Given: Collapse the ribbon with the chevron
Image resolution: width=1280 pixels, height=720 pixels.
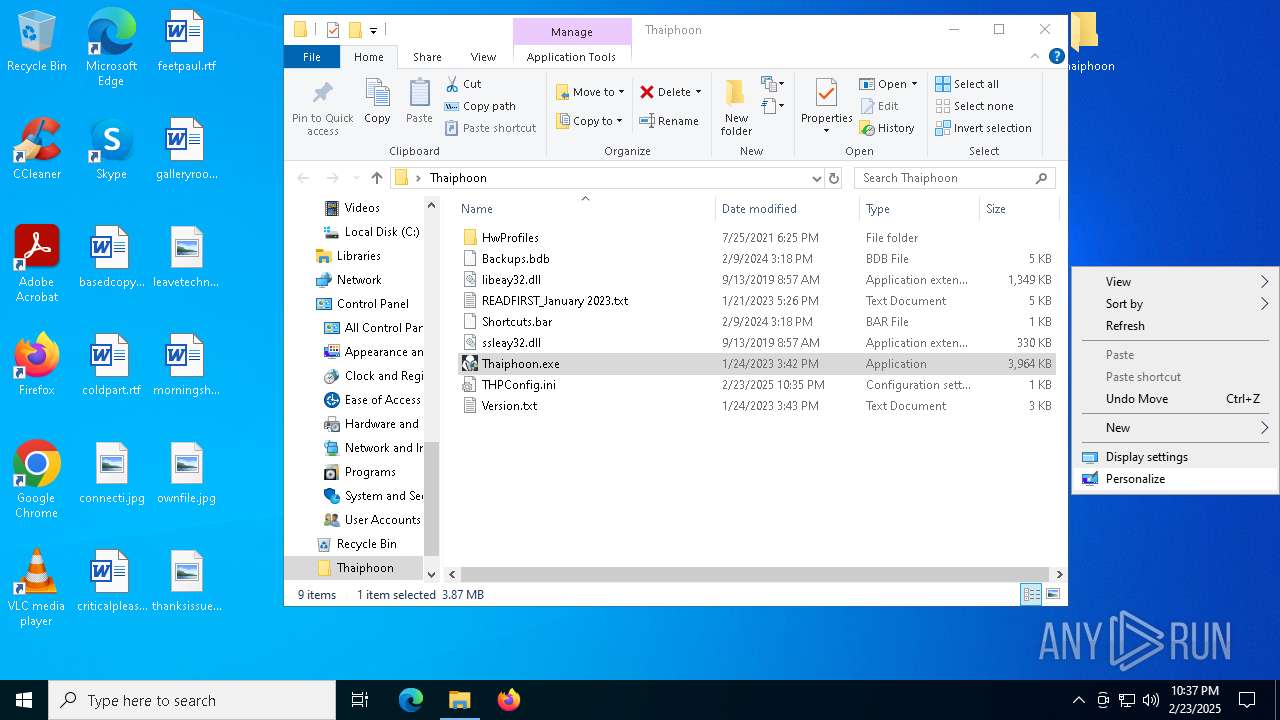Looking at the screenshot, I should click(1036, 57).
